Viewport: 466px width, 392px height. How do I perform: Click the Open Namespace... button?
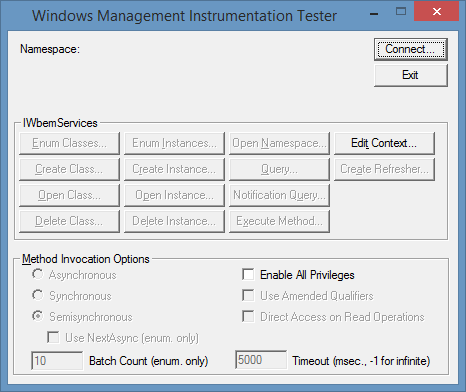(279, 143)
